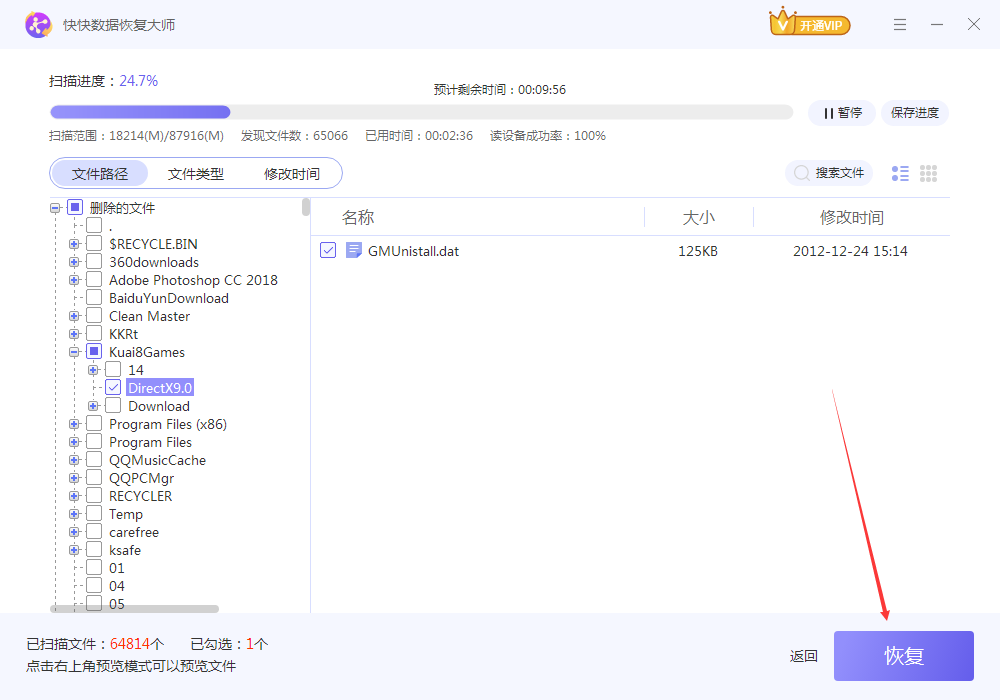
Task: Collapse the Kuai8Games folder node
Action: (x=74, y=352)
